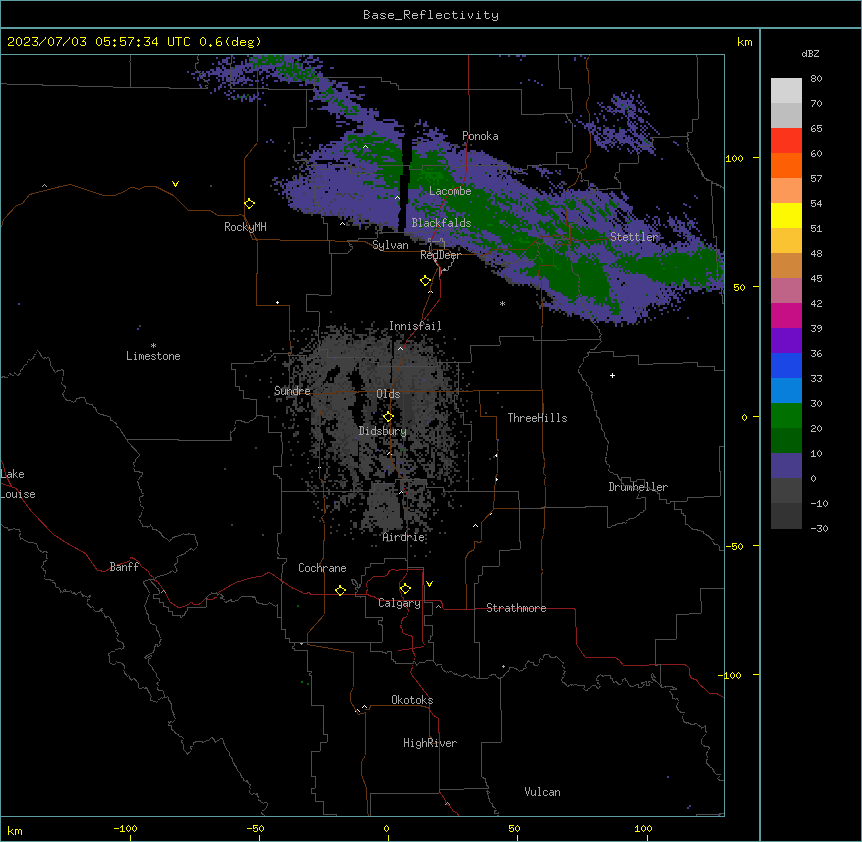862x842 pixels.
Task: Click the Didsbury city label
Action: (383, 431)
